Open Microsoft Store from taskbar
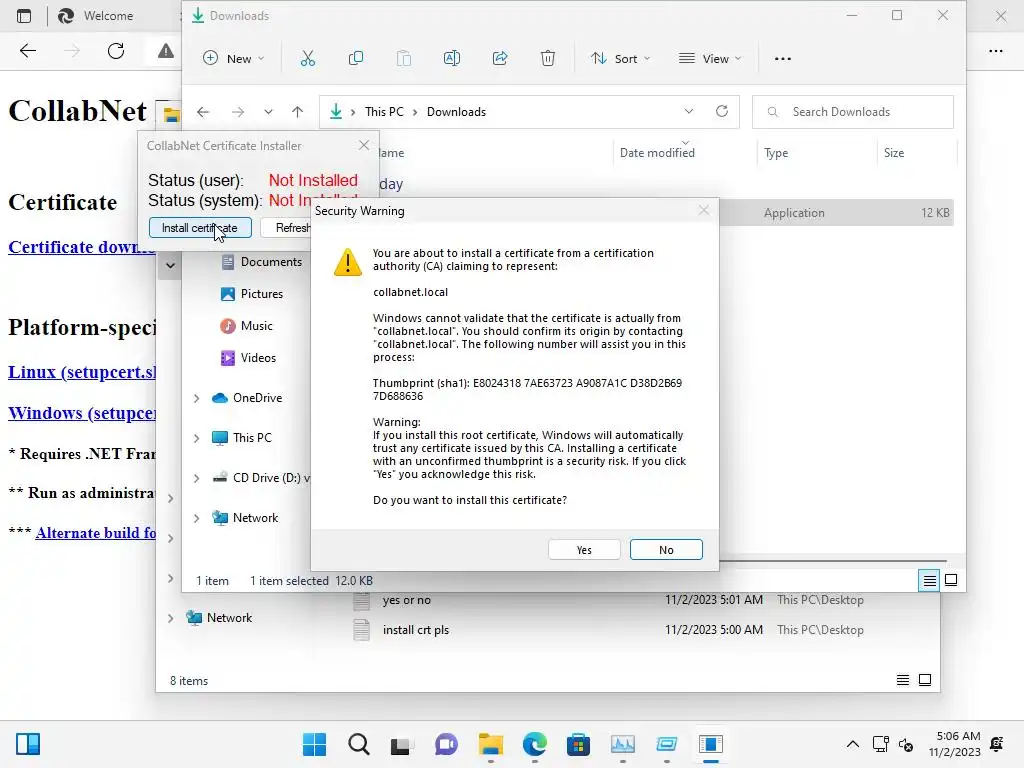This screenshot has width=1024, height=768. click(x=578, y=744)
